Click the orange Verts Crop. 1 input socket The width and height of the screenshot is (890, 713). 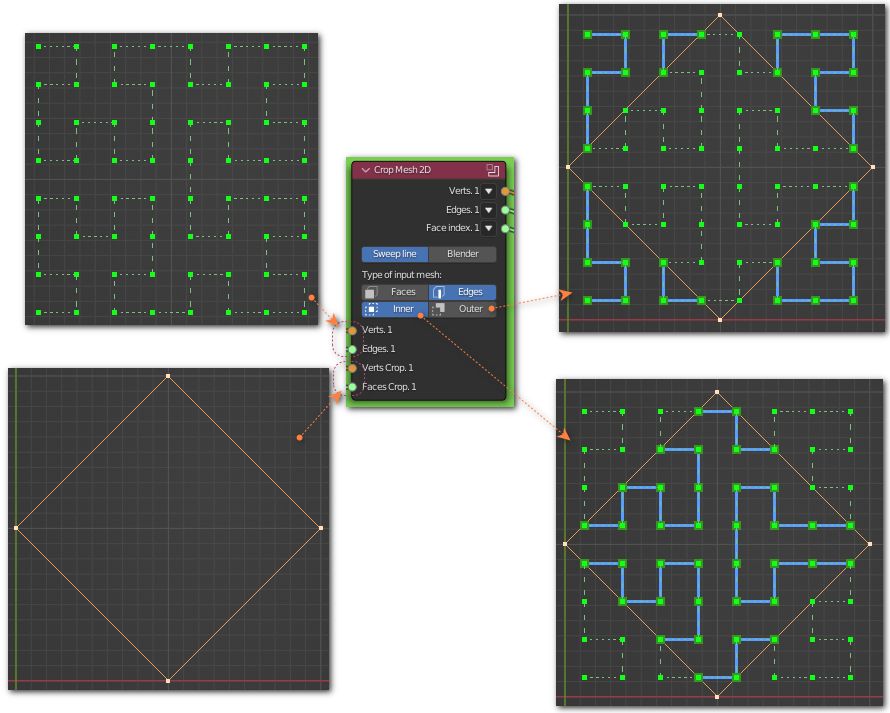352,368
